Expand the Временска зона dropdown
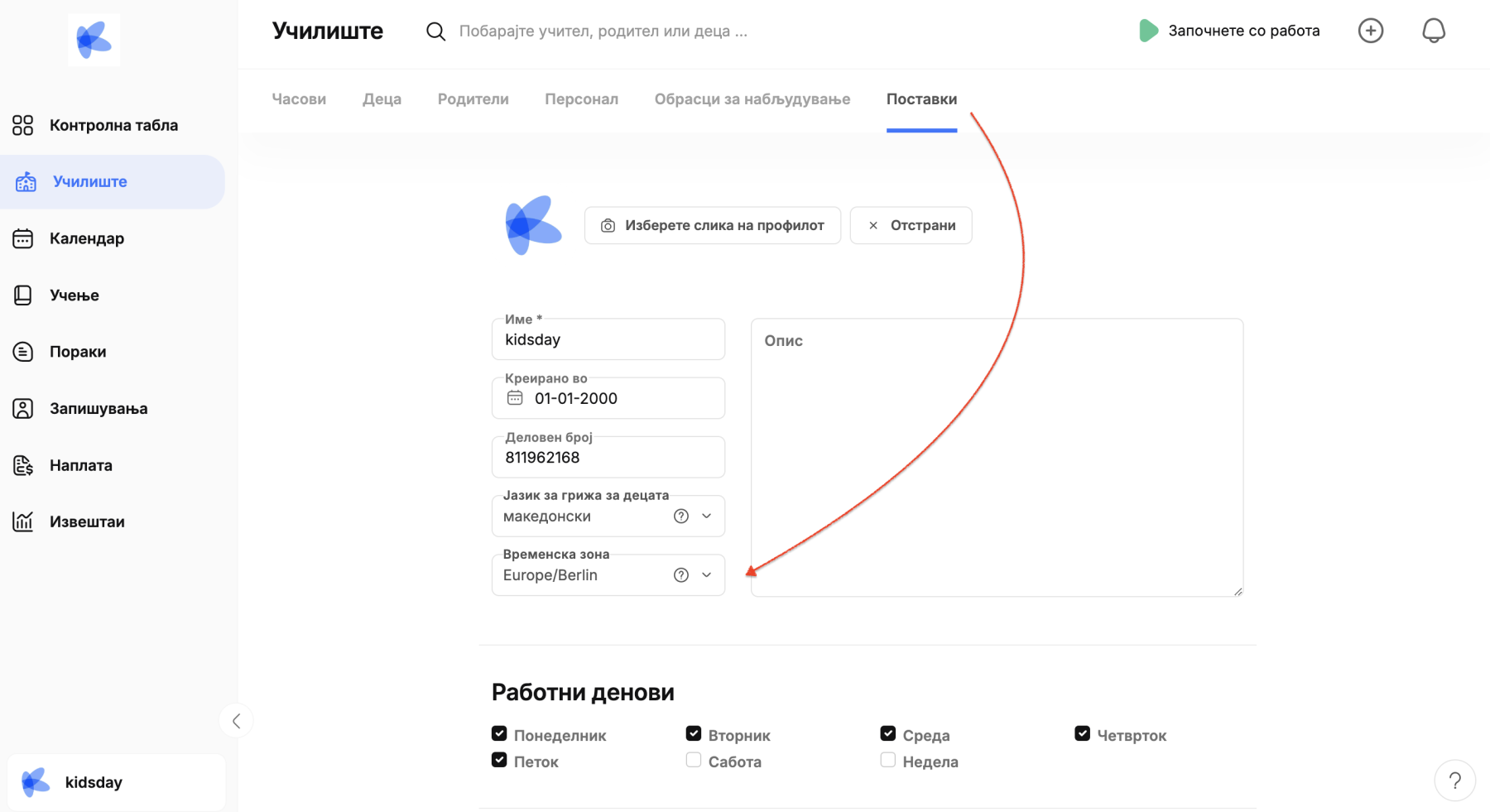1490x812 pixels. coord(707,575)
